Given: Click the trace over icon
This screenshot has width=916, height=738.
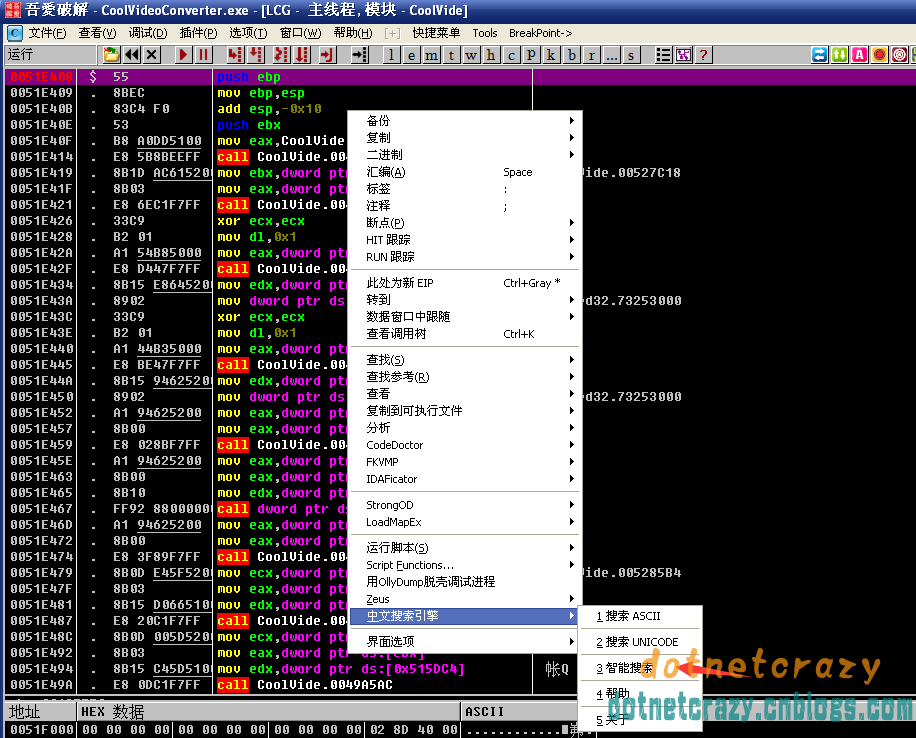Looking at the screenshot, I should coord(301,55).
